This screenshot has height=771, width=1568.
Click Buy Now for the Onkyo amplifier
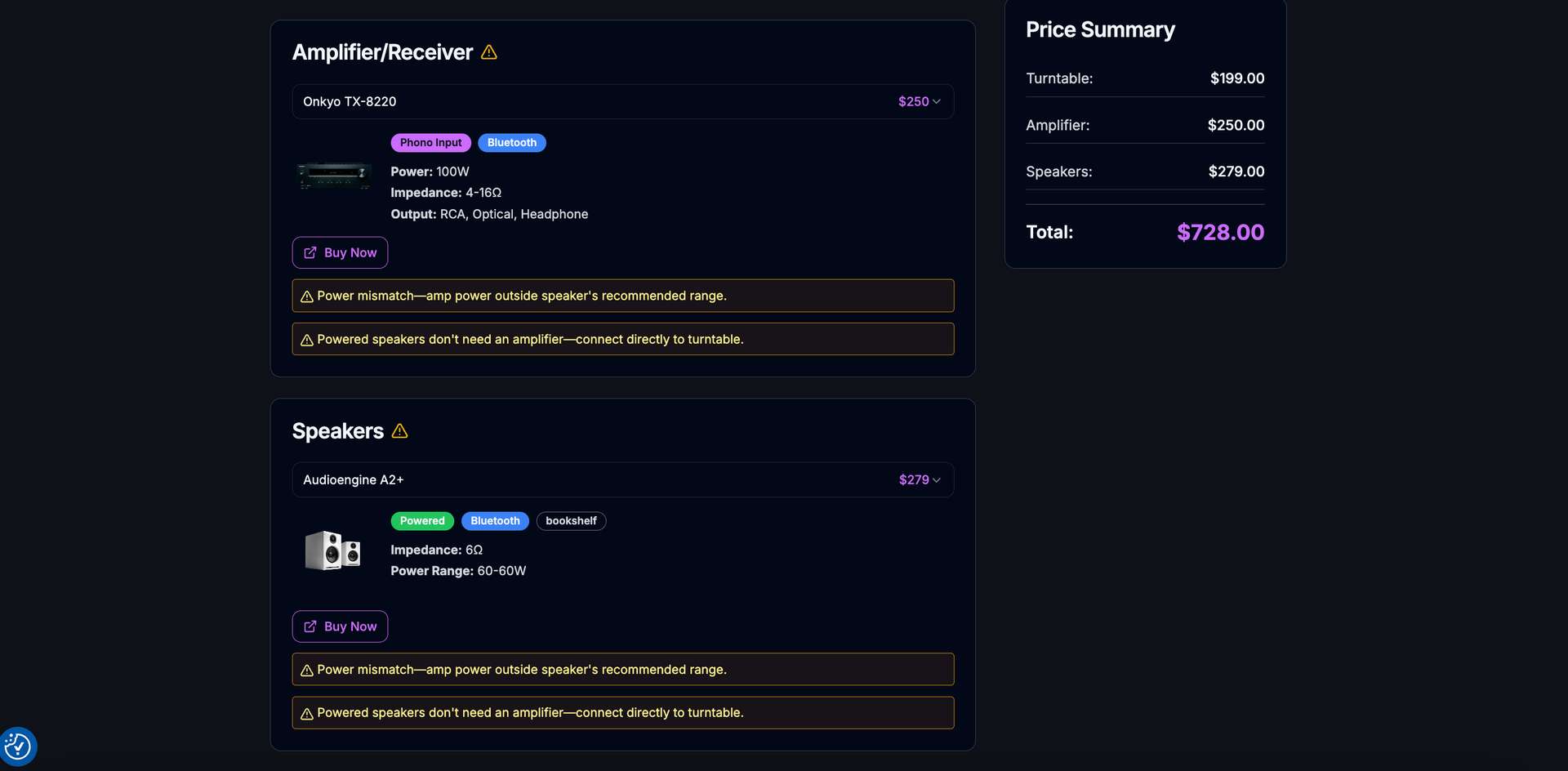click(340, 252)
